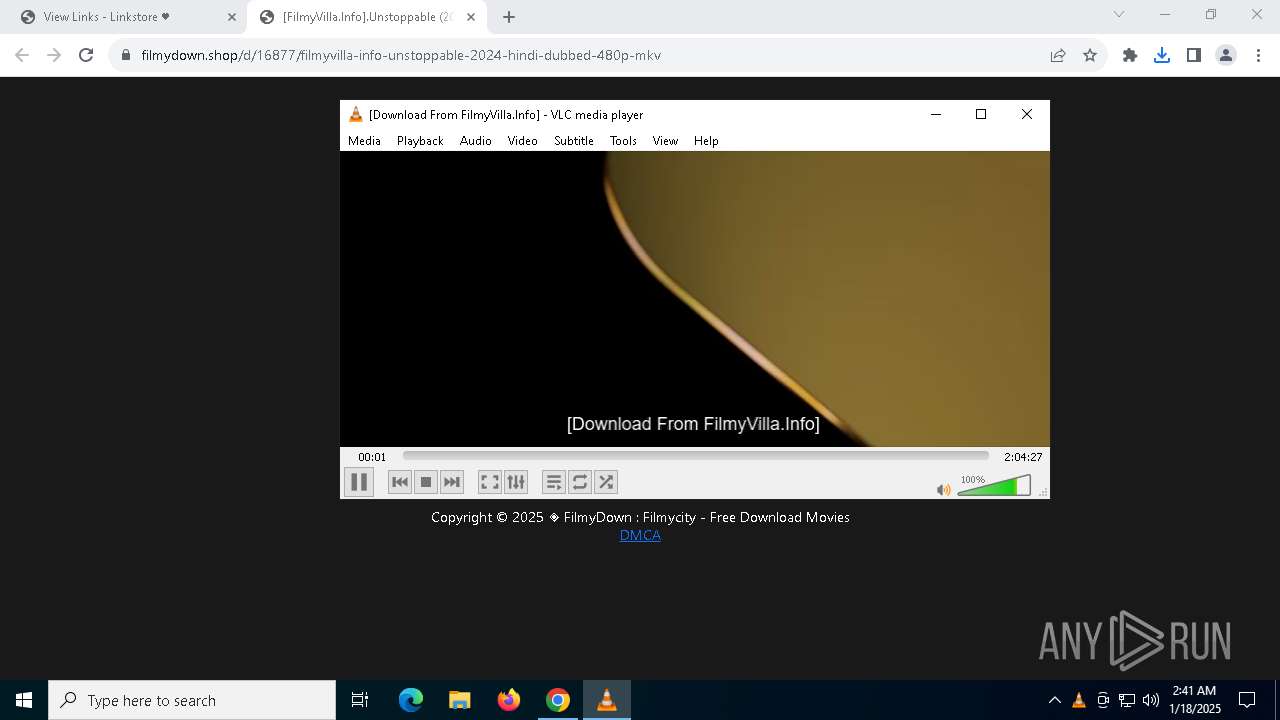The width and height of the screenshot is (1280, 720).
Task: Close the FilmyVilla.Info Unstoppable tab
Action: tap(471, 17)
